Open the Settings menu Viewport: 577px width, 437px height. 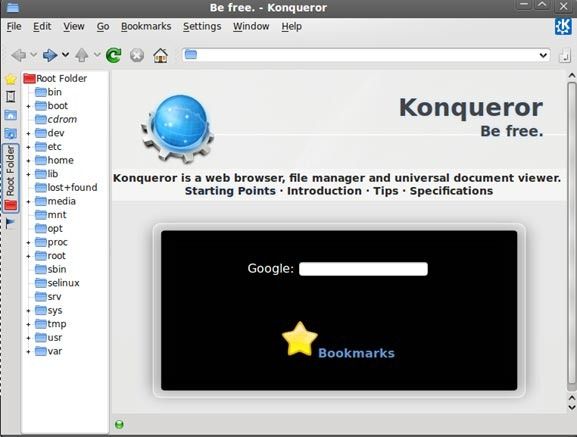coord(202,26)
